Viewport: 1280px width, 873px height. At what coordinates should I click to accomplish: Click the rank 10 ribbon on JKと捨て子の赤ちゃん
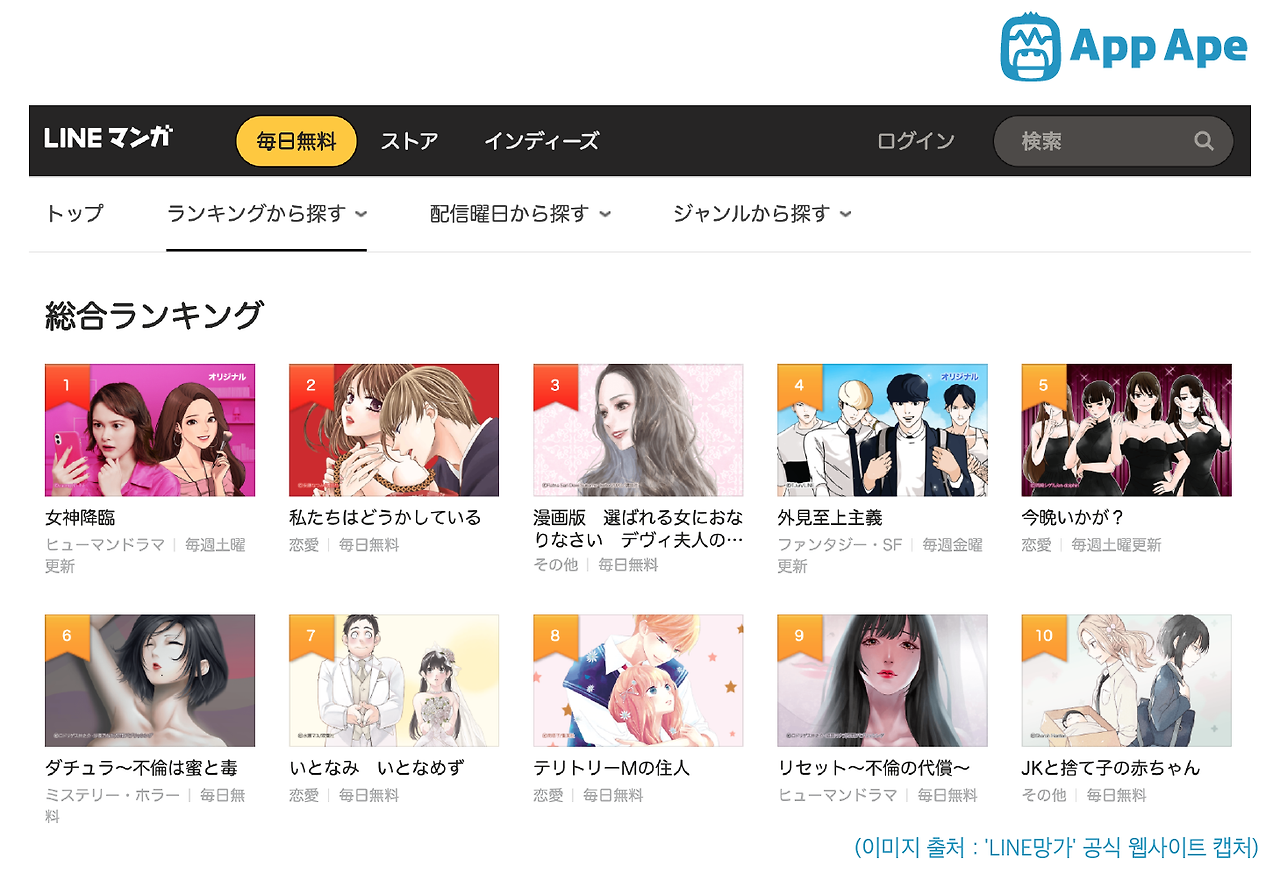1045,634
